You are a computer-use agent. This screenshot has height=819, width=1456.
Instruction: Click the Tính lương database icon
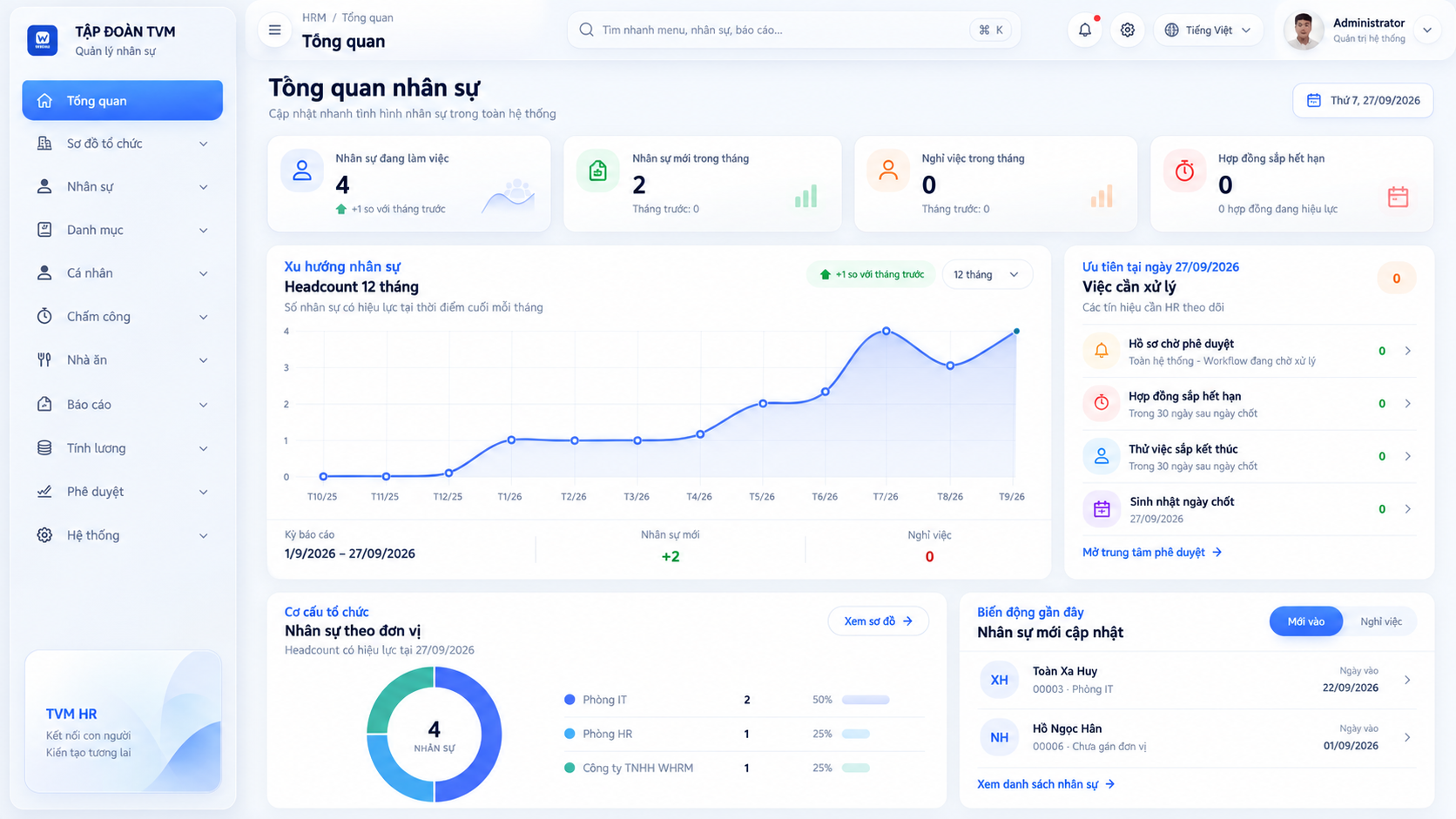tap(44, 447)
